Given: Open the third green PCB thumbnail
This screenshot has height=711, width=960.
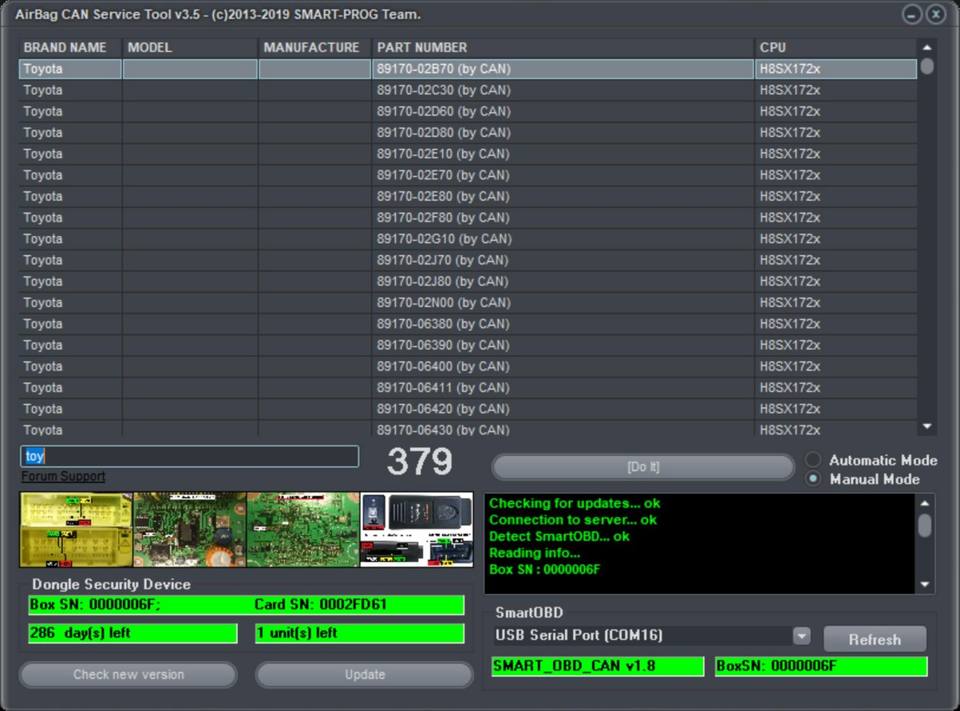Looking at the screenshot, I should click(x=302, y=529).
